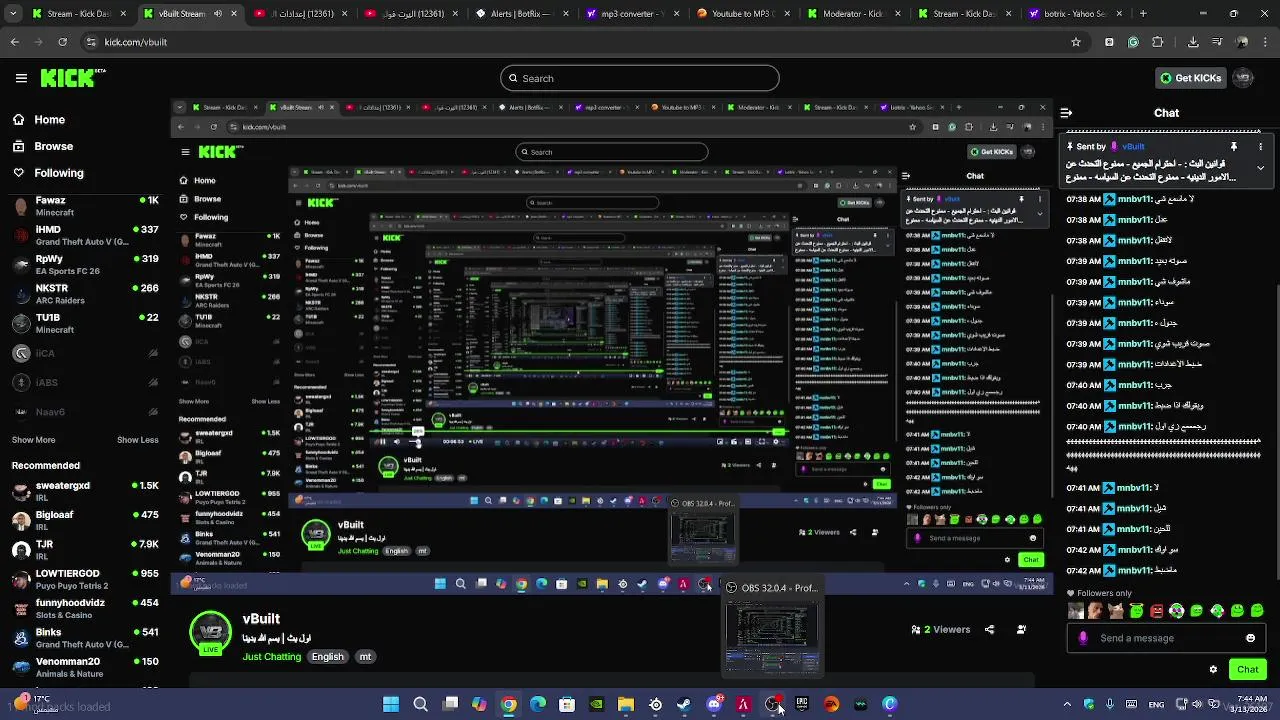Screen dimensions: 1280x720
Task: Click the KICK logo
Action: click(x=73, y=78)
